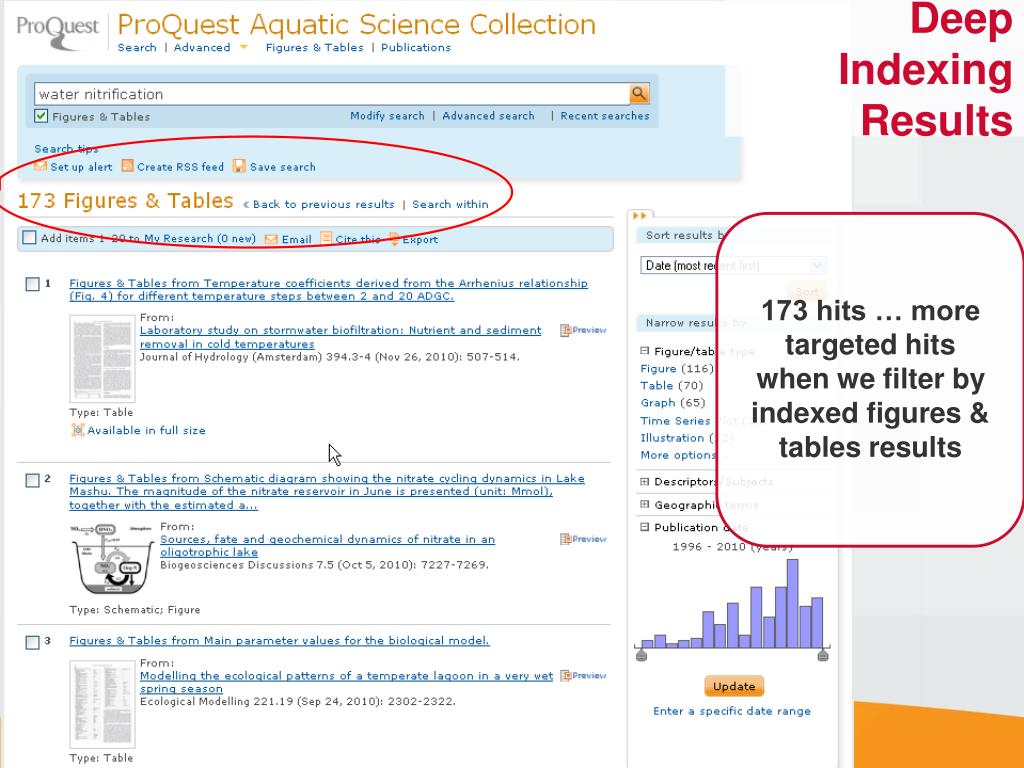
Task: Click Back to previous results link
Action: tap(319, 204)
